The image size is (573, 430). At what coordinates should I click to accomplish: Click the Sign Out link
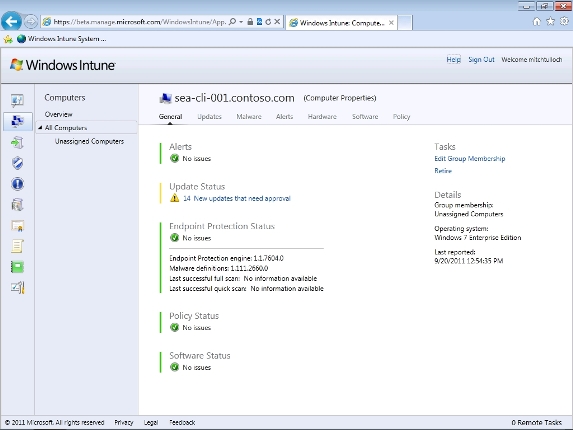point(481,60)
